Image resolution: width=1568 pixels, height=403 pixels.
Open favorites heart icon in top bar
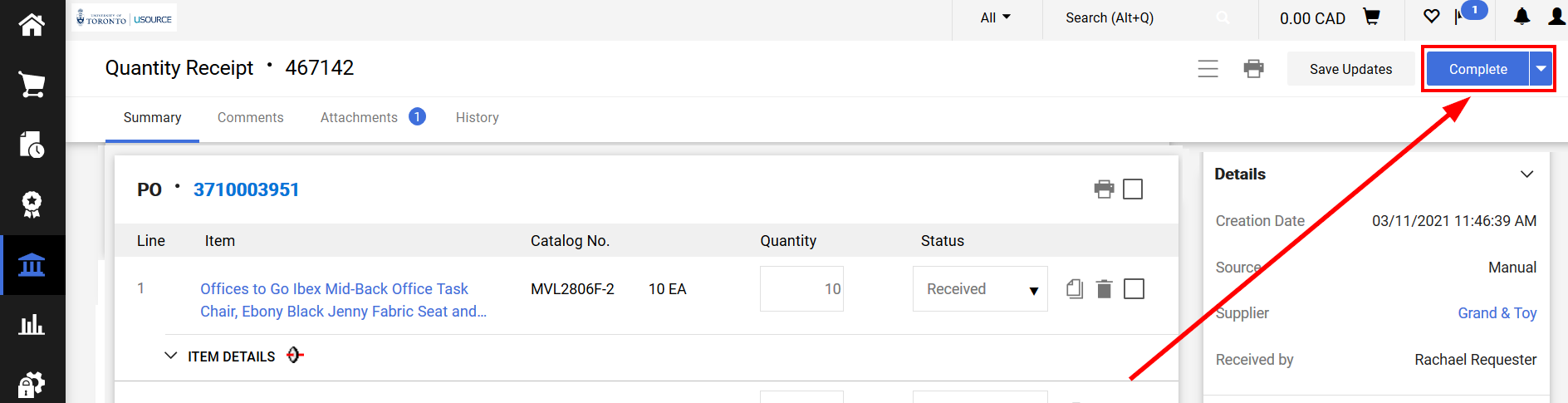tap(1431, 17)
